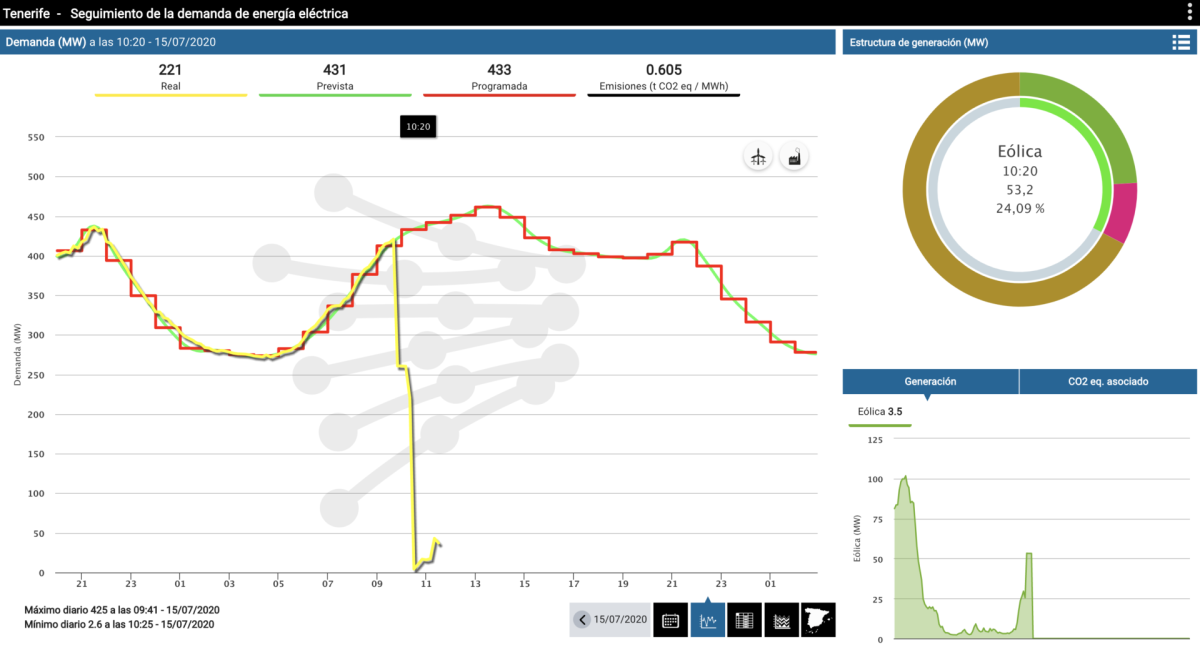Go to previous day with the back arrow
This screenshot has height=665, width=1200.
[582, 620]
